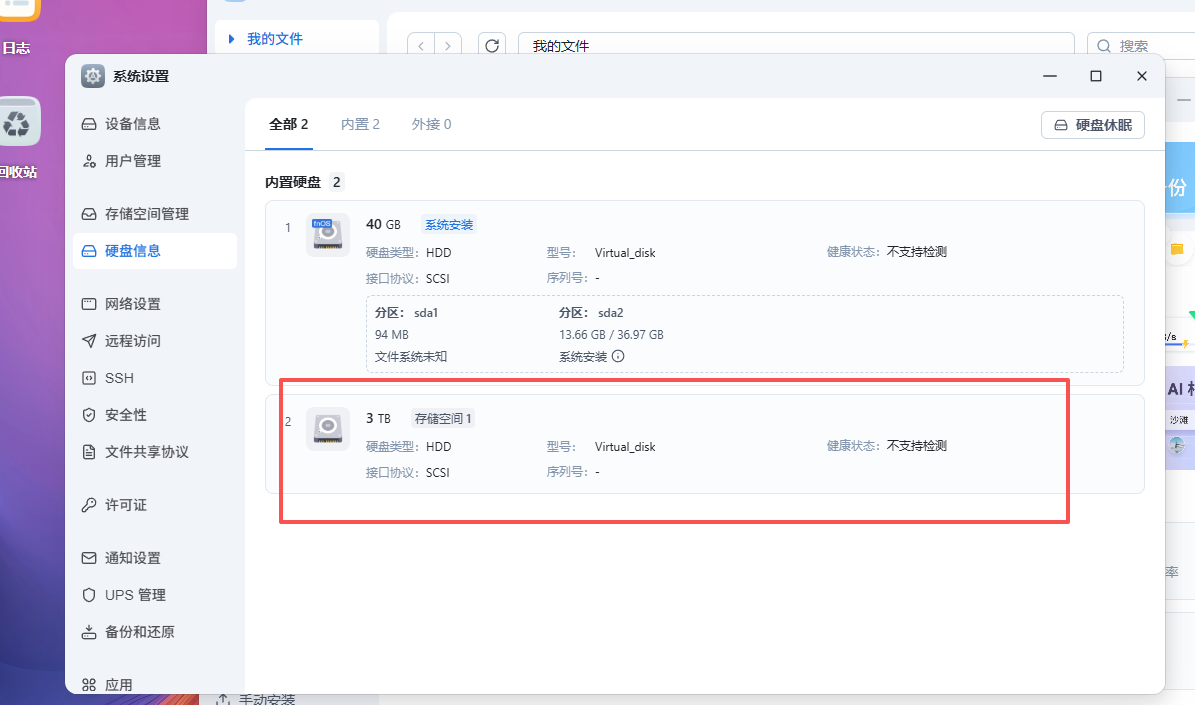The height and width of the screenshot is (705, 1195).
Task: Switch to the 外接 0 tab
Action: (431, 124)
